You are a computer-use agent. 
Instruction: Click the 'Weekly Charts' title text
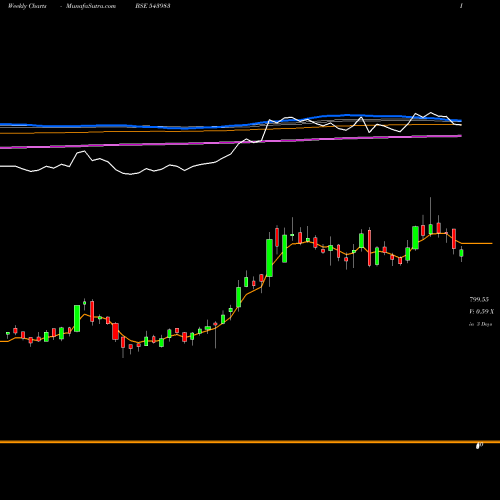pyautogui.click(x=27, y=6)
